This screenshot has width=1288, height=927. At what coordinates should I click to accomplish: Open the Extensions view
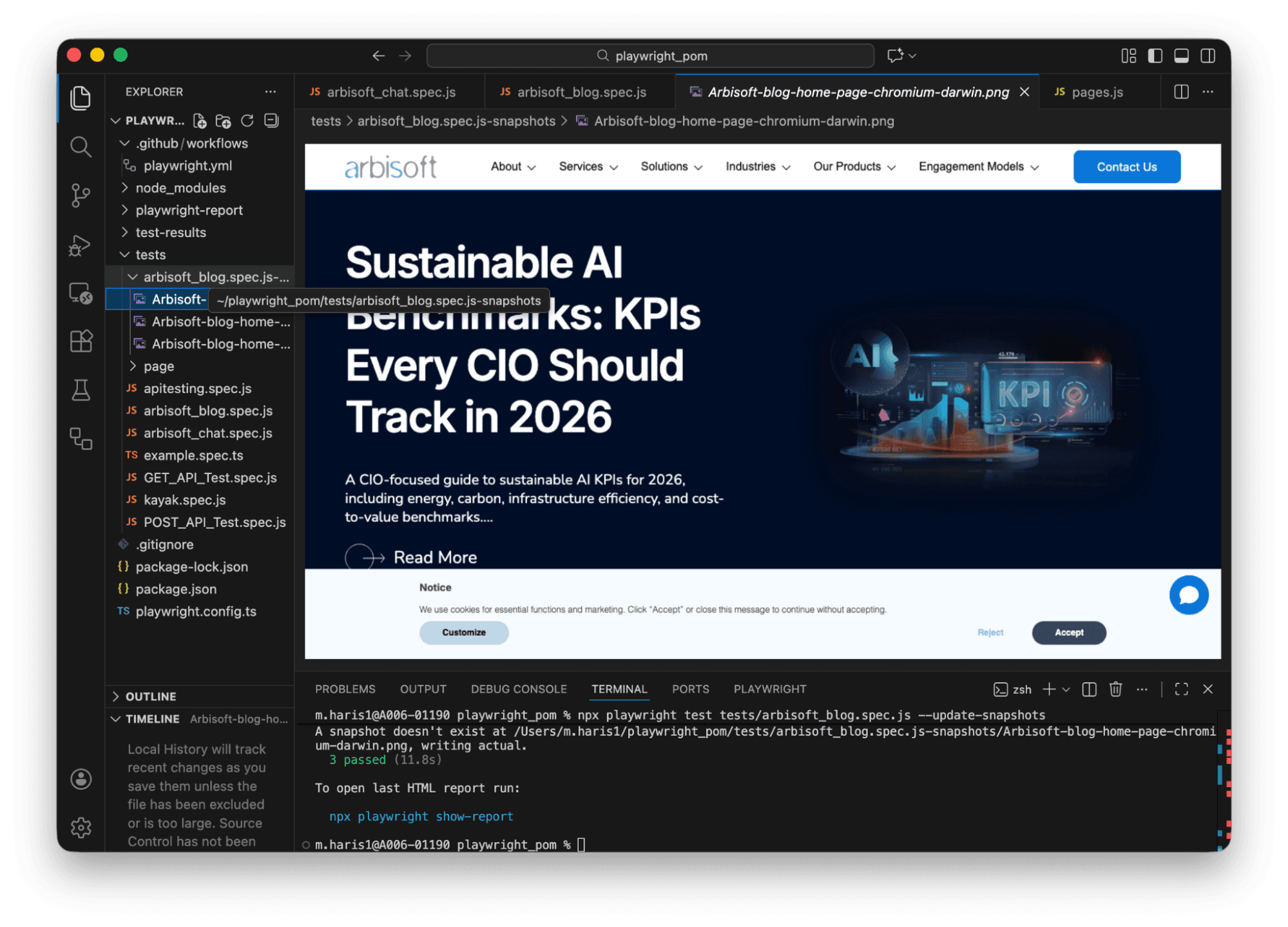pyautogui.click(x=81, y=341)
